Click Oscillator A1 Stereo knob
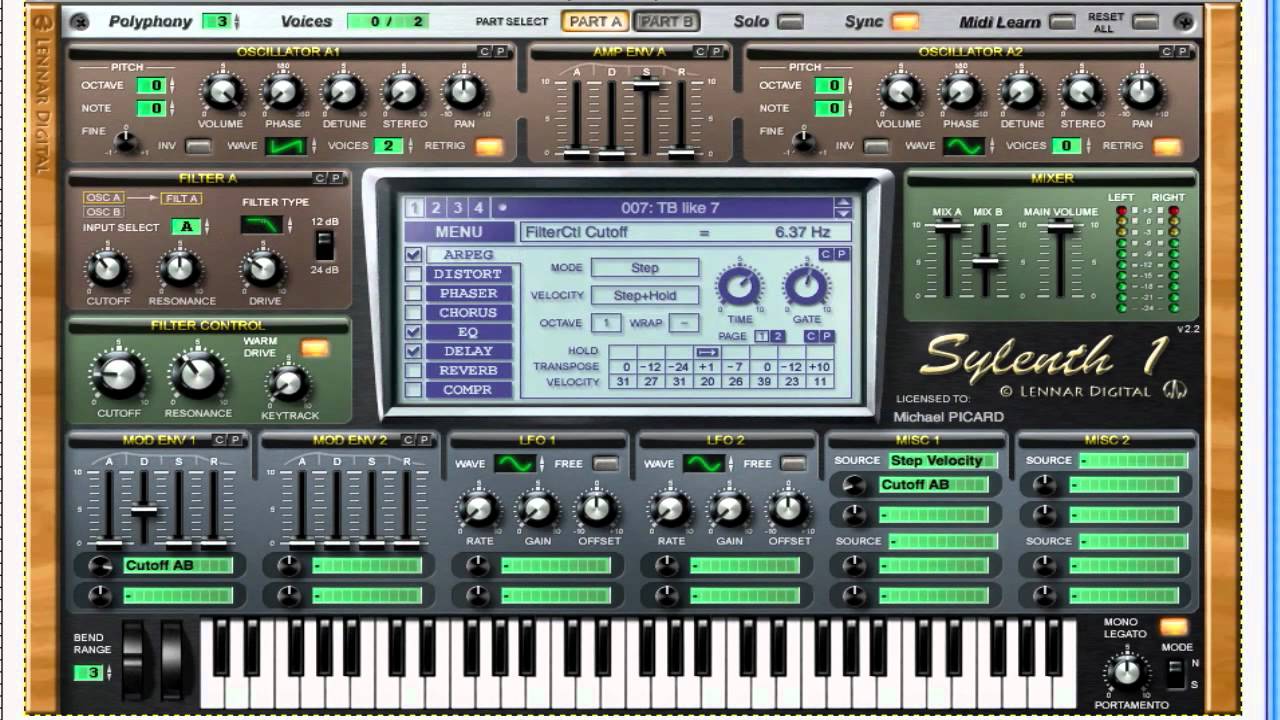The width and height of the screenshot is (1280, 720). 403,93
